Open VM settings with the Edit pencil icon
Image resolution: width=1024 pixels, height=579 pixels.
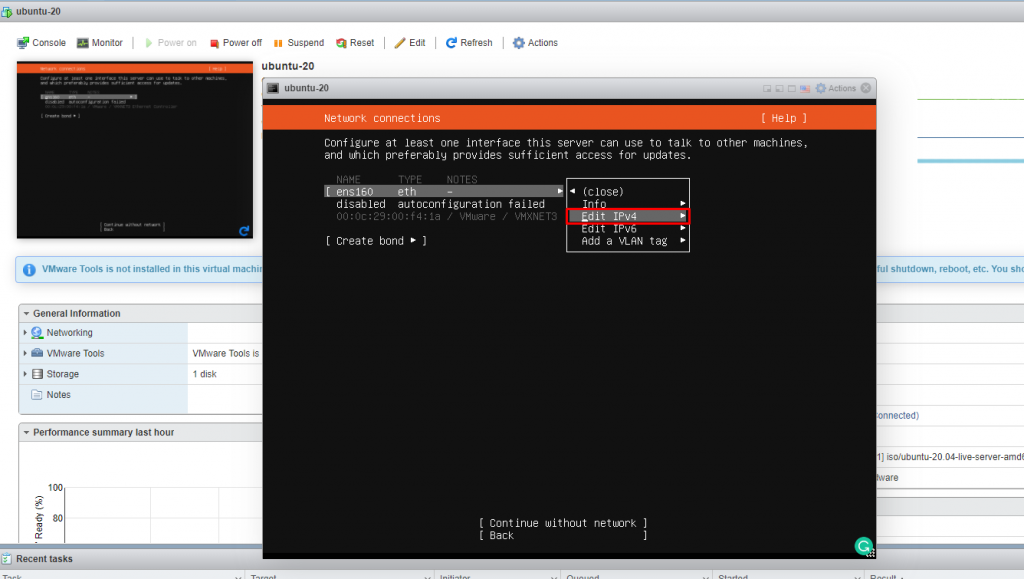click(x=409, y=42)
